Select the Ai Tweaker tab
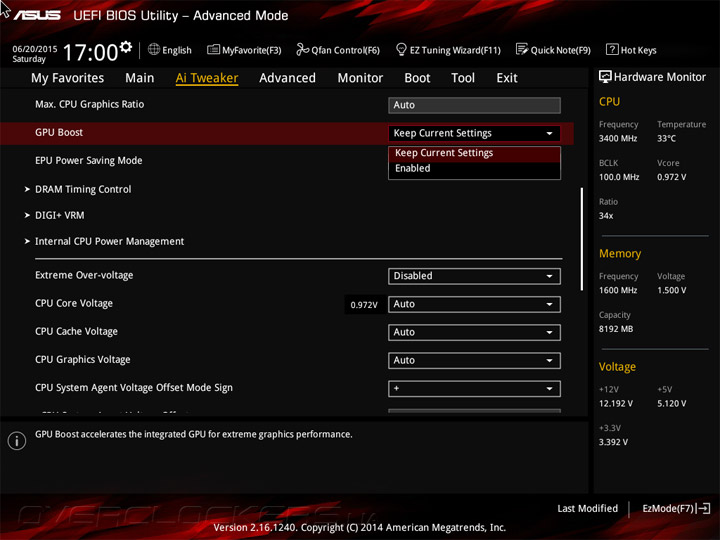 click(x=207, y=78)
